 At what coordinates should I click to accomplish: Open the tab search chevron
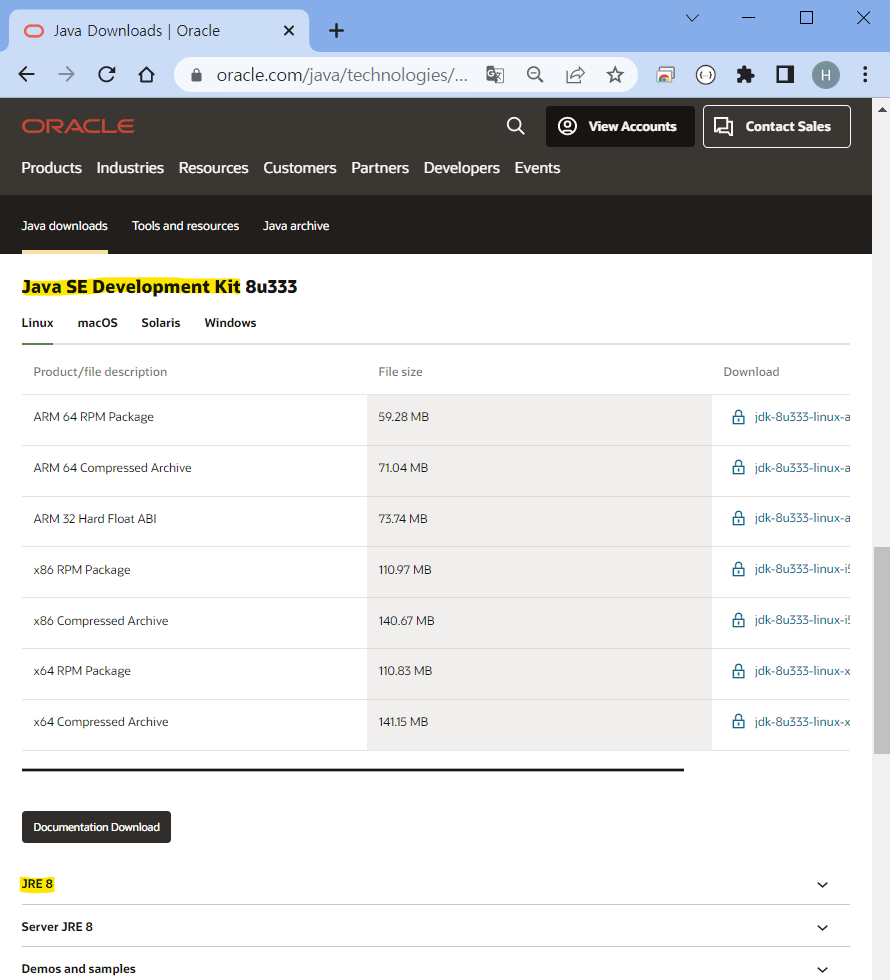click(x=692, y=18)
